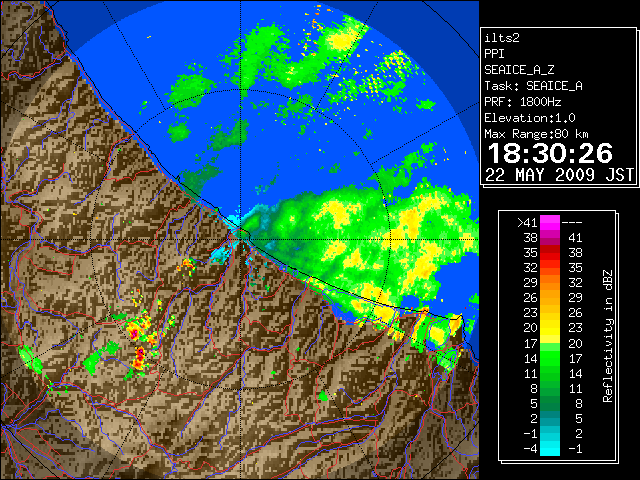Click the "Elevation:1.0" text
This screenshot has width=640, height=480.
530,118
